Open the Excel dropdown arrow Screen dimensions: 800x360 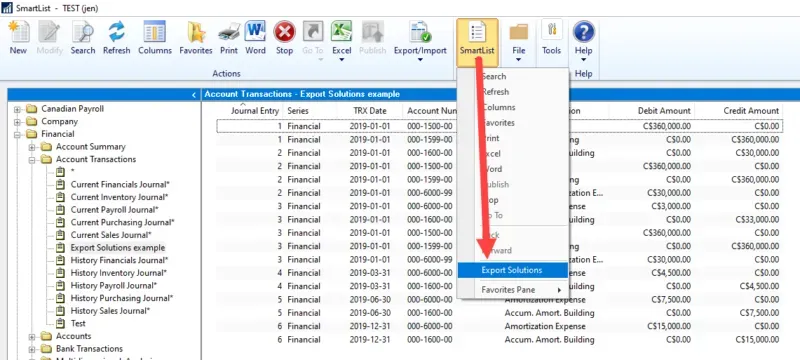[x=341, y=60]
